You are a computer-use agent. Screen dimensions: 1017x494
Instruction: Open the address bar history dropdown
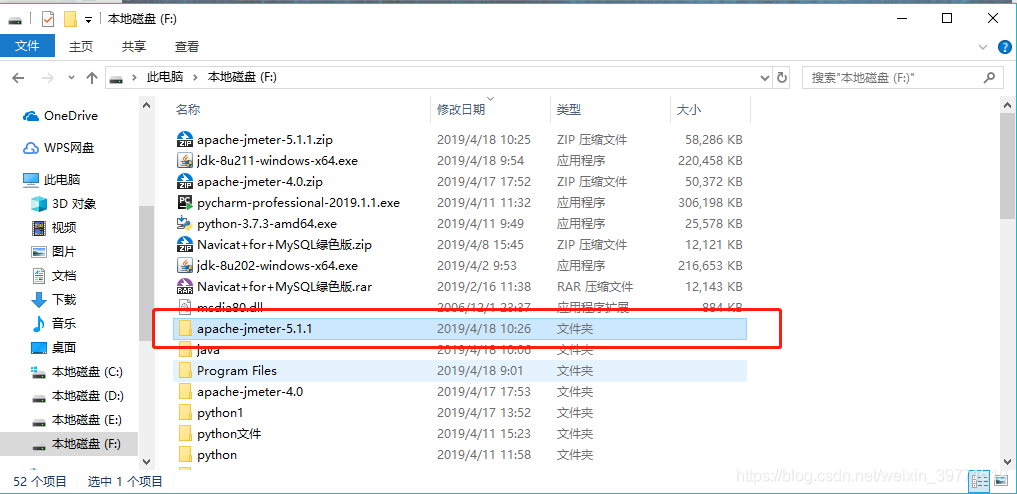(764, 78)
